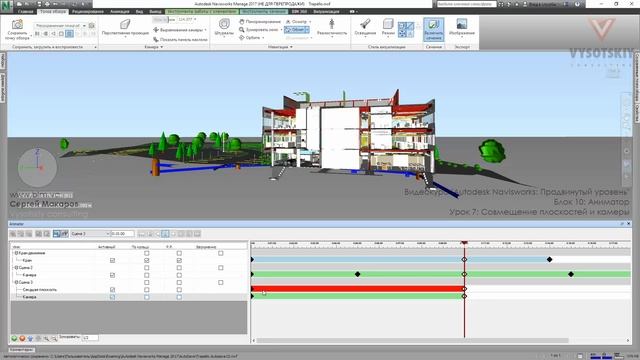Click highlighted pause button in Animator
Screen dimensions: 640x360
165,234
